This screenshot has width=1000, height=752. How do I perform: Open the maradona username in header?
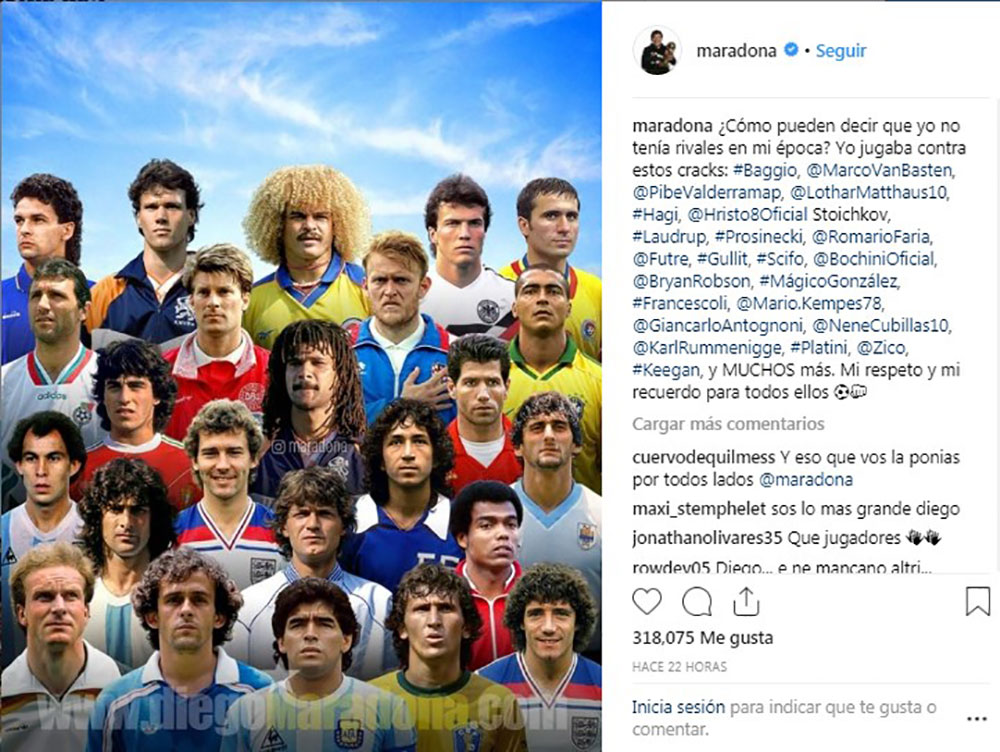[x=736, y=50]
